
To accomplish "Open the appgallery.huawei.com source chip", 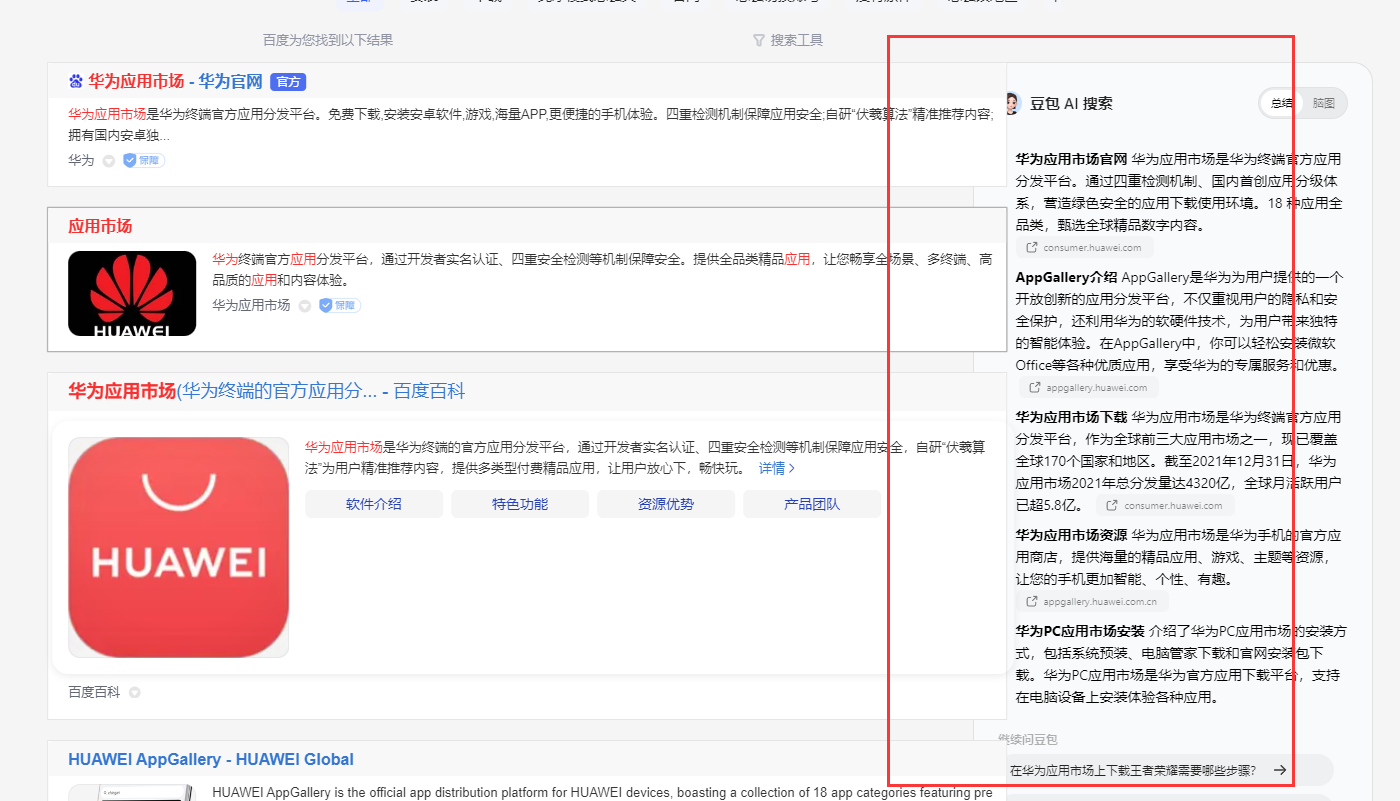I will (x=1089, y=387).
